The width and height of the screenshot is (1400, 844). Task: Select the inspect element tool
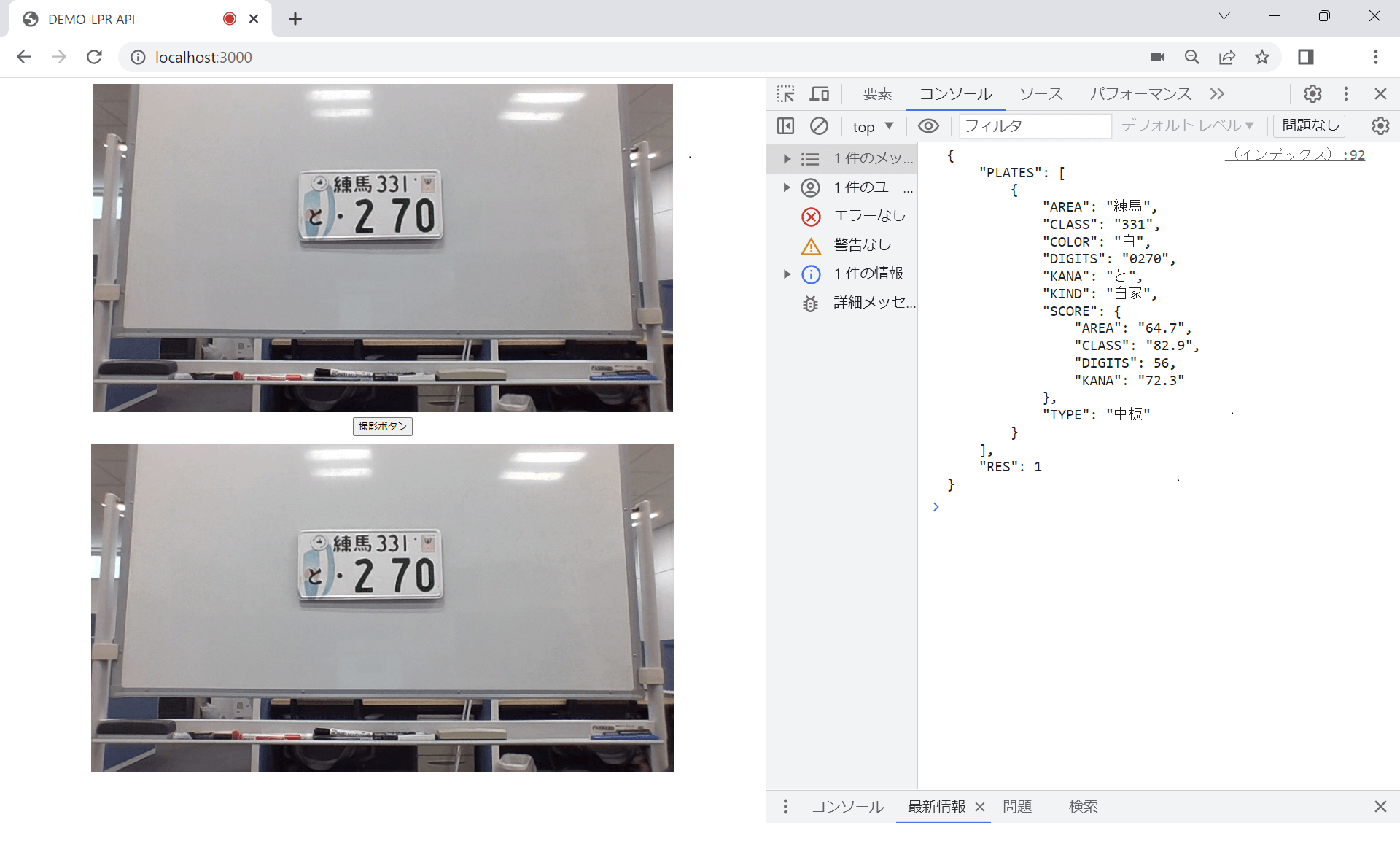786,93
